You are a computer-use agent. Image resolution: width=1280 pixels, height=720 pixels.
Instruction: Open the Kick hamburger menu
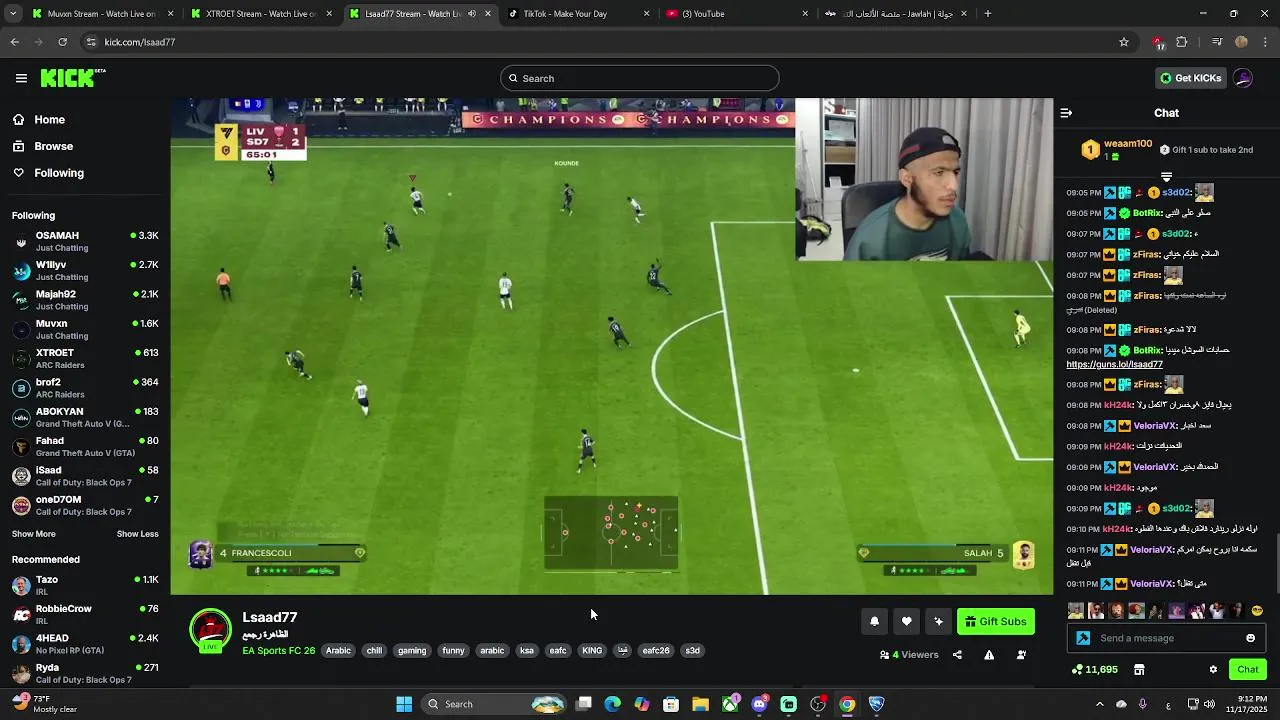[21, 78]
